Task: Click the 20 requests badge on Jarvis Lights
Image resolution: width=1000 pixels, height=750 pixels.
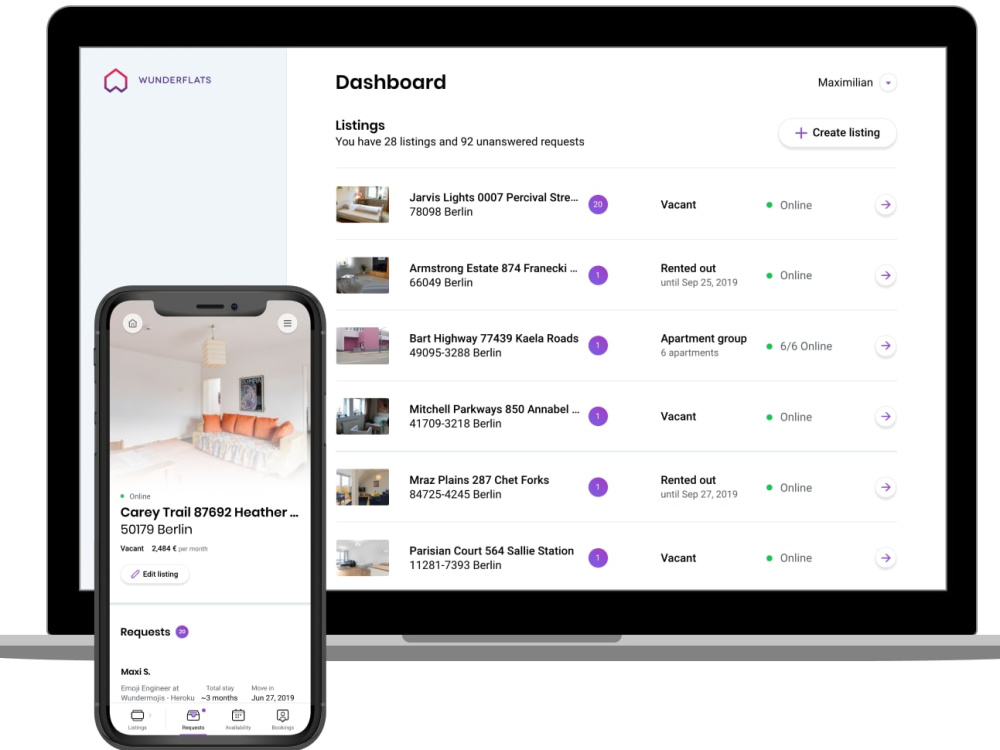Action: pos(598,205)
